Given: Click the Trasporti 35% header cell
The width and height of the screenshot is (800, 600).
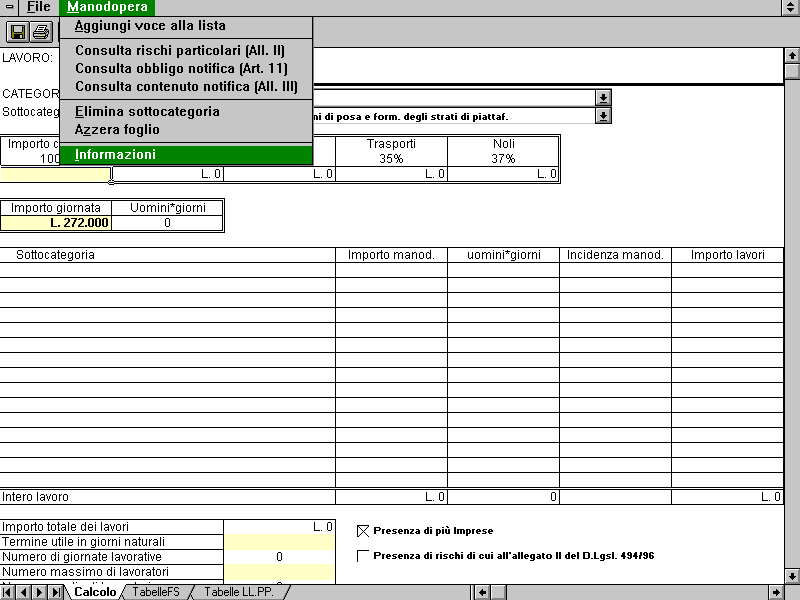Looking at the screenshot, I should click(x=391, y=151).
